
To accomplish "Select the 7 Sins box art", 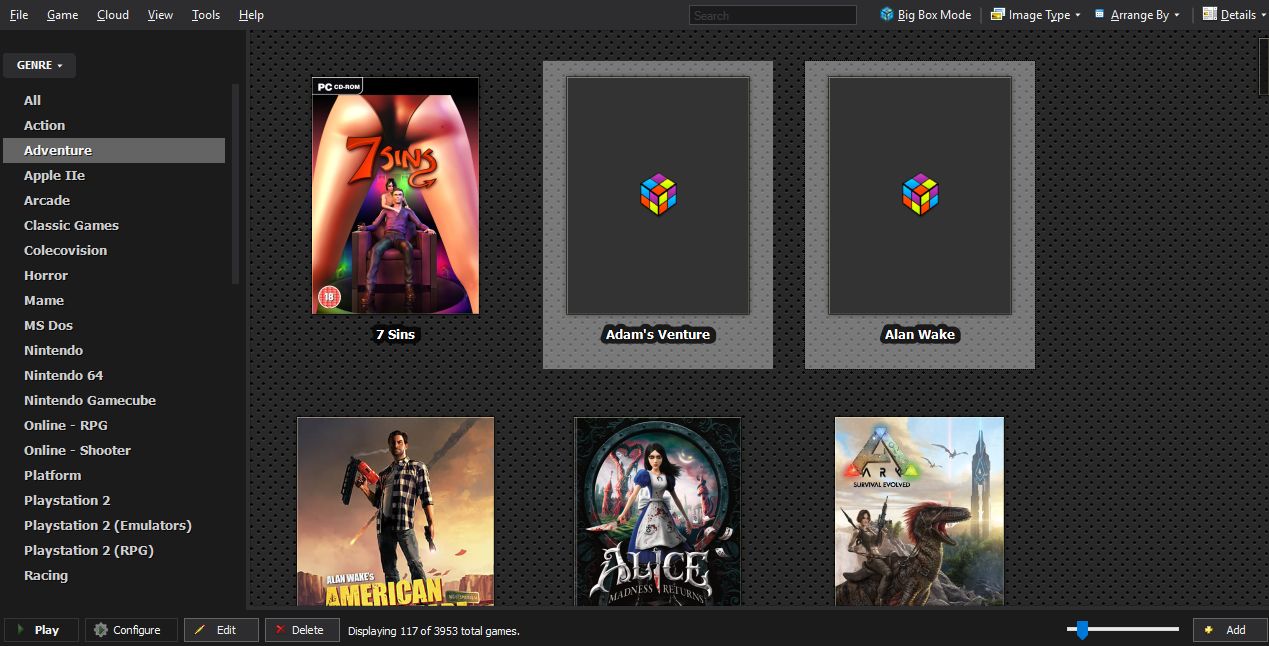I will (396, 195).
